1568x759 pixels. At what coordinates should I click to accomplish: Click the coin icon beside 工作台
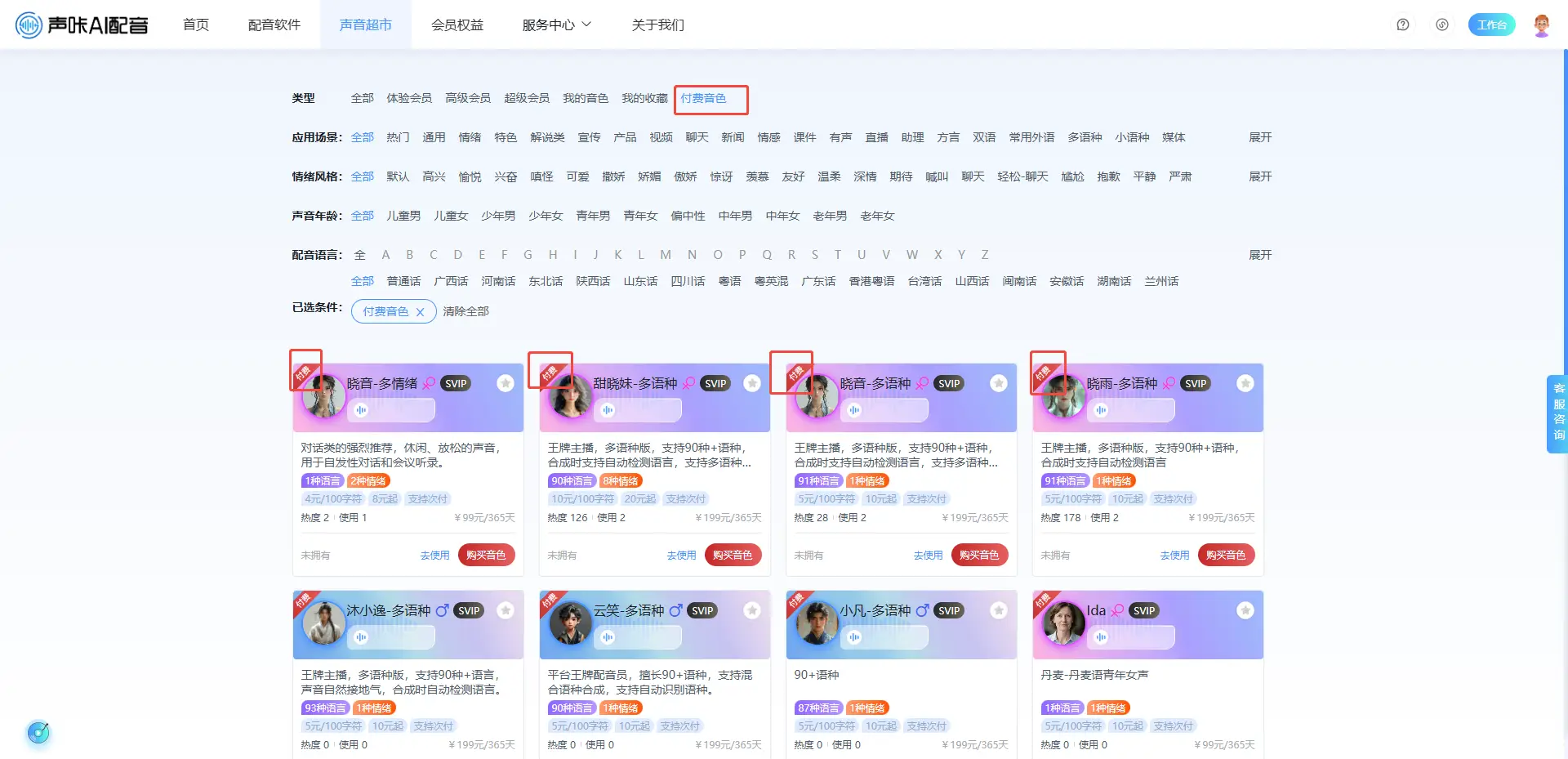point(1442,25)
